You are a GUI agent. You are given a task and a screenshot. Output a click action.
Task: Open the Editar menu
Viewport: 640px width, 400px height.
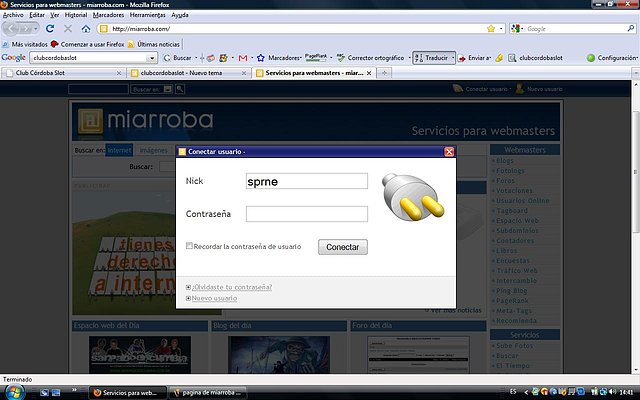pyautogui.click(x=37, y=15)
